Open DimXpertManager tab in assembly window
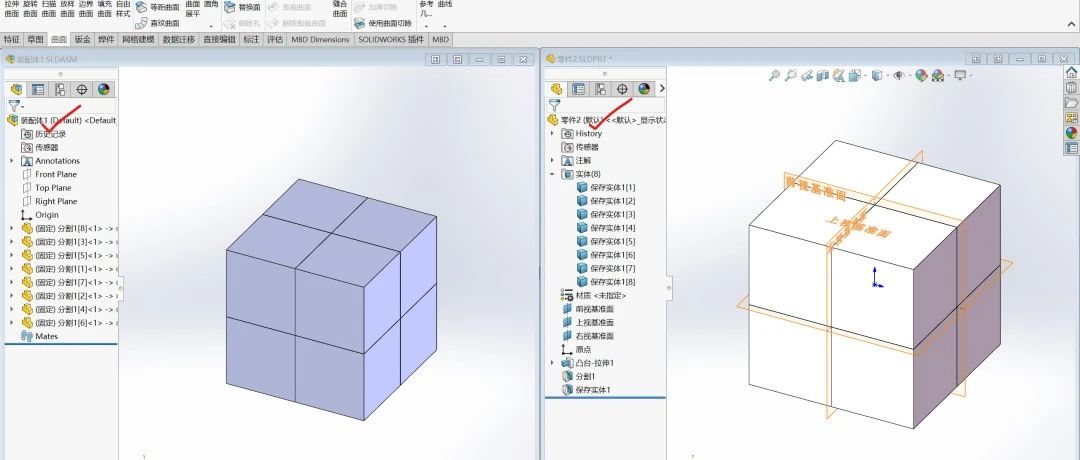 (x=82, y=90)
